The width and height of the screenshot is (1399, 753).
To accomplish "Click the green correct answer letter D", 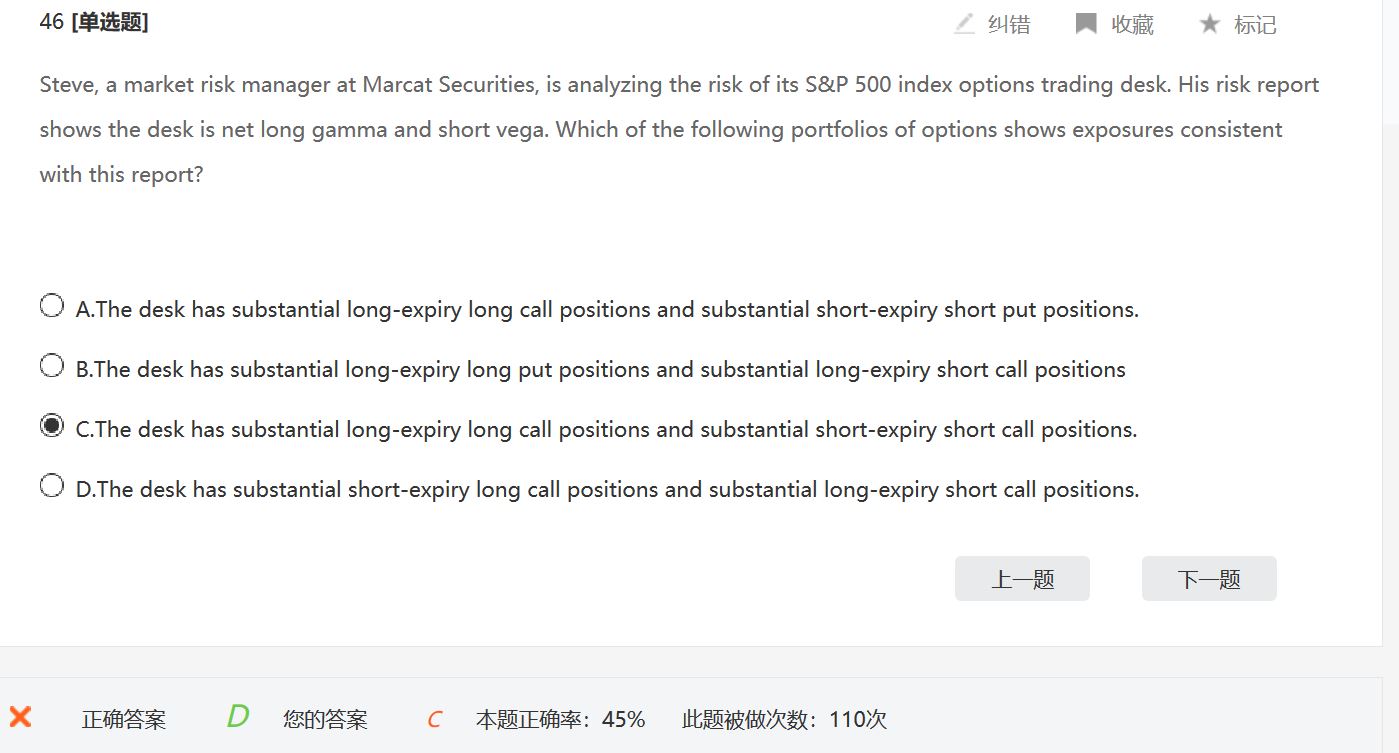I will pos(237,716).
